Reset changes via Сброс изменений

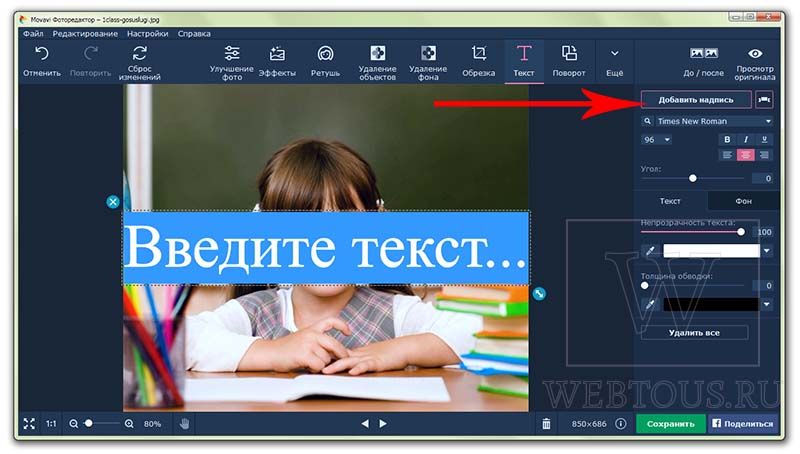tap(139, 62)
